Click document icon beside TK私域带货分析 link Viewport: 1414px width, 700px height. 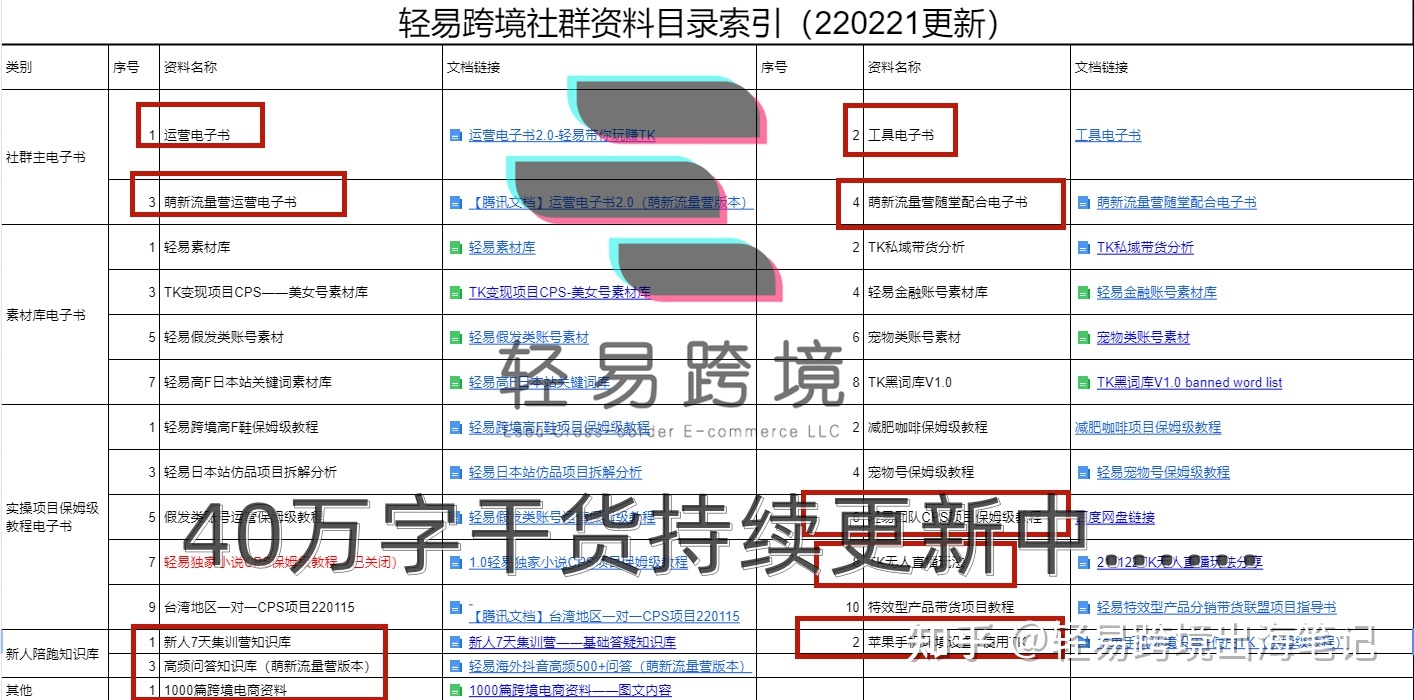1083,247
